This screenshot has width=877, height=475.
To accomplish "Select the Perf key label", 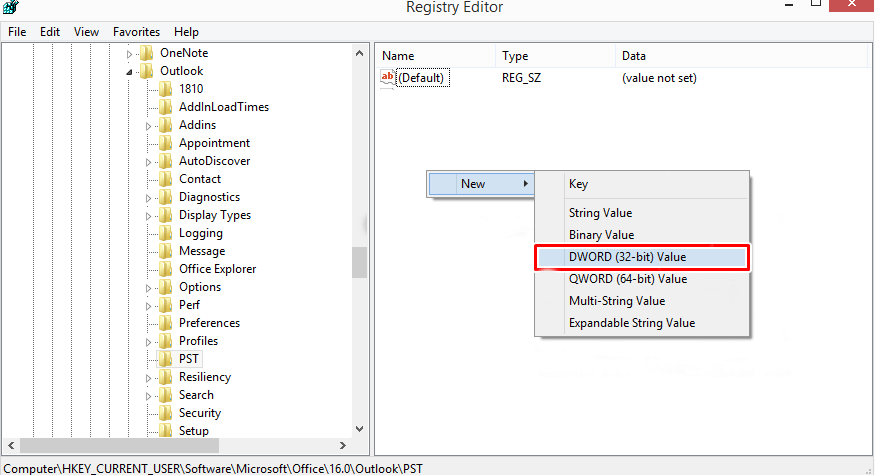I will click(x=189, y=305).
